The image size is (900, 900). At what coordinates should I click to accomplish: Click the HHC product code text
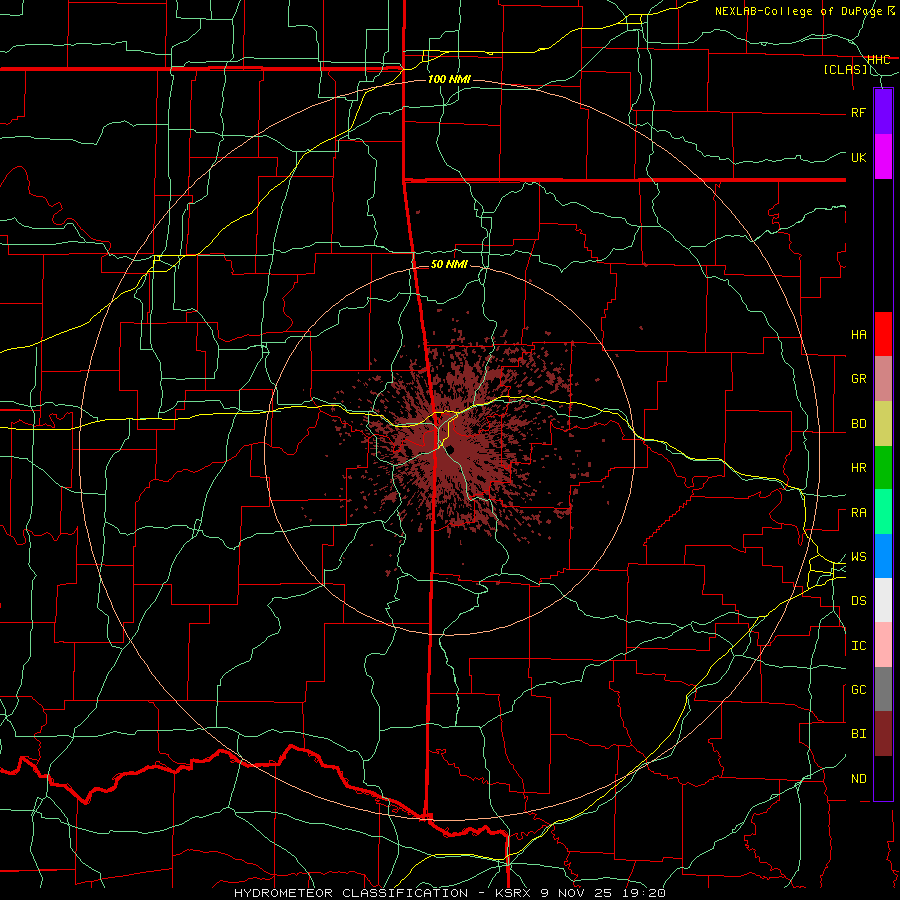(878, 60)
